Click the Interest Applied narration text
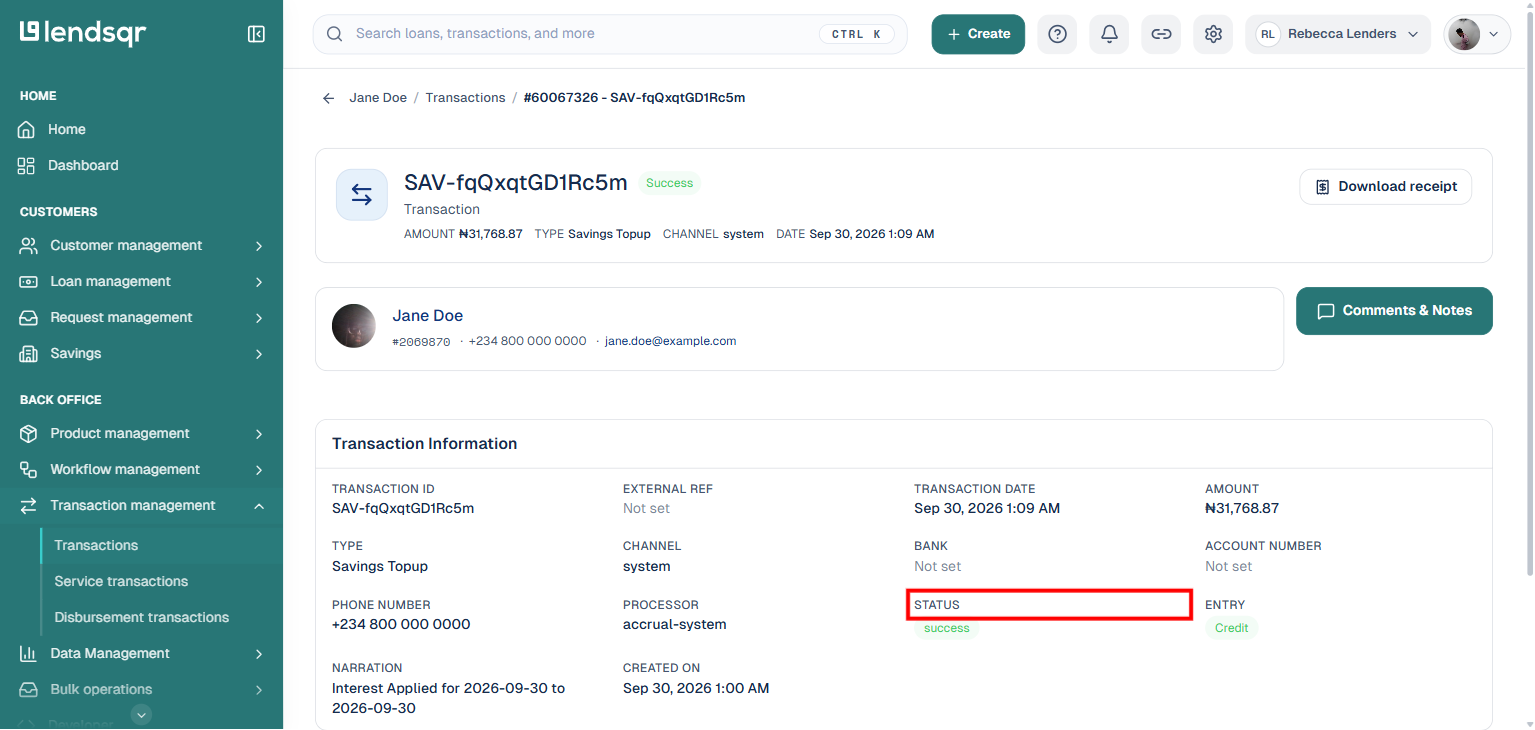Viewport: 1535px width, 730px height. coord(448,698)
